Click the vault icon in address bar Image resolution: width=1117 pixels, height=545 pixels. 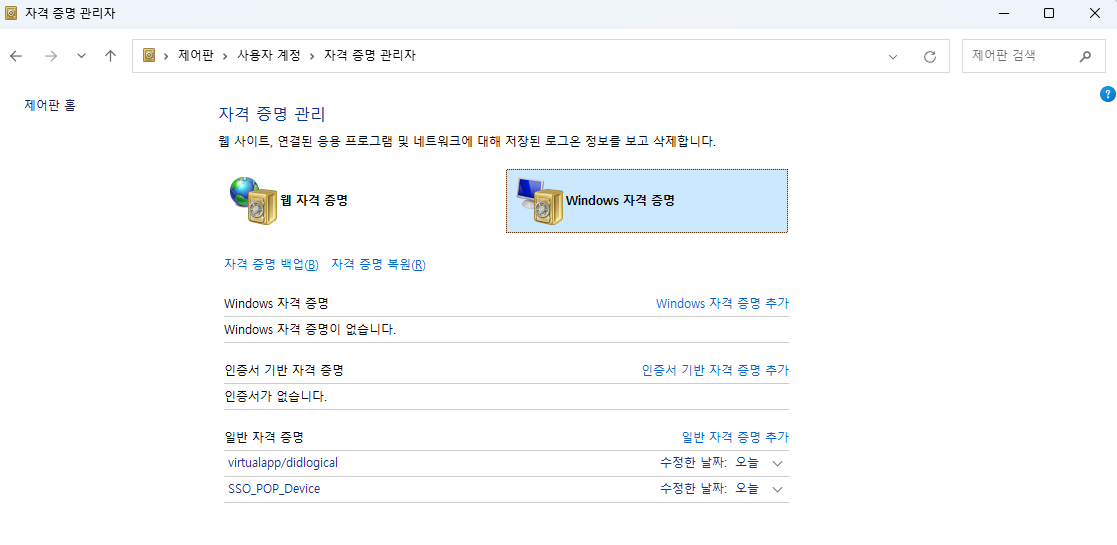point(149,56)
